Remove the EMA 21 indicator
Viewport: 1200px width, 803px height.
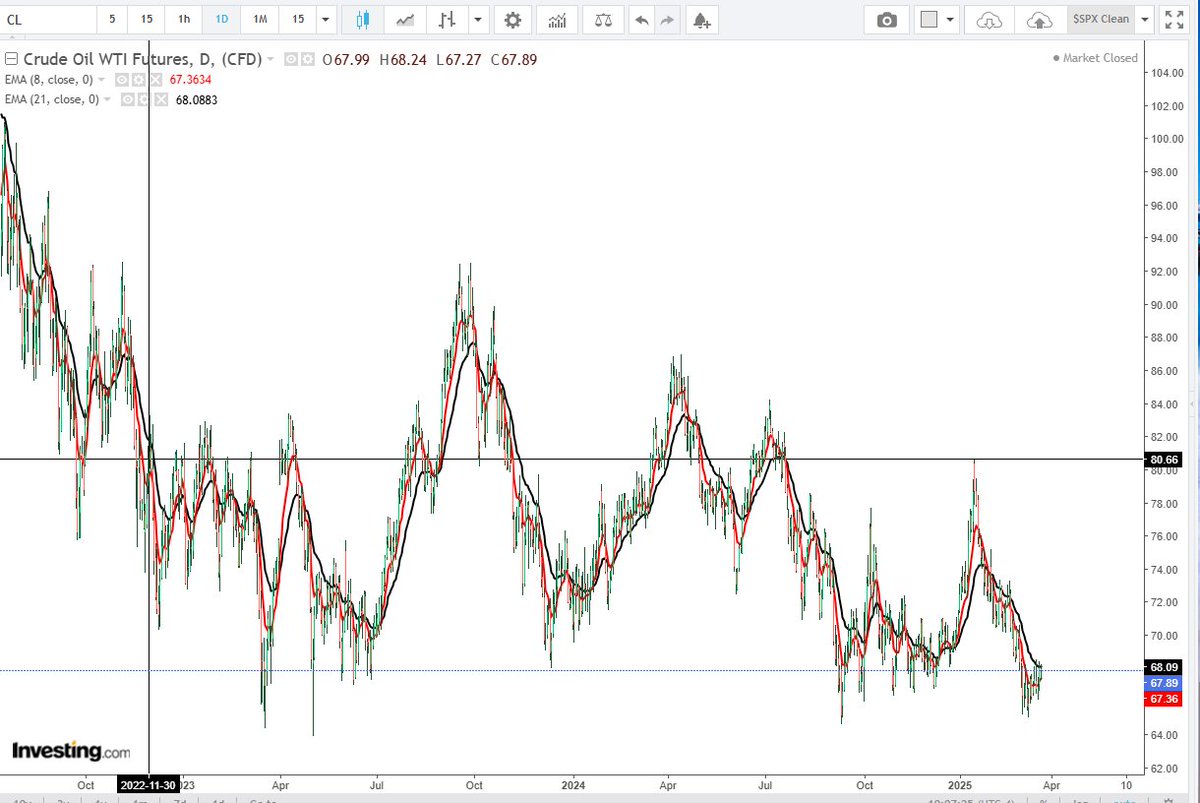pos(161,100)
